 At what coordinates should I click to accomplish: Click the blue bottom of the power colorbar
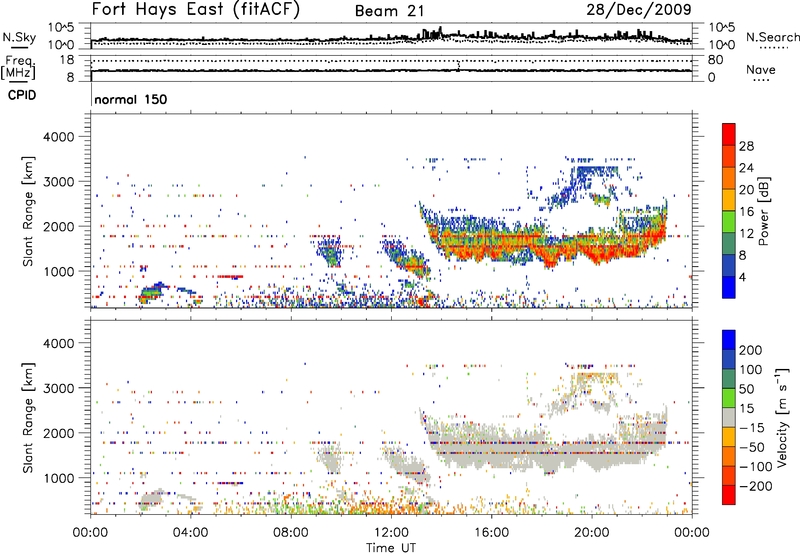729,289
